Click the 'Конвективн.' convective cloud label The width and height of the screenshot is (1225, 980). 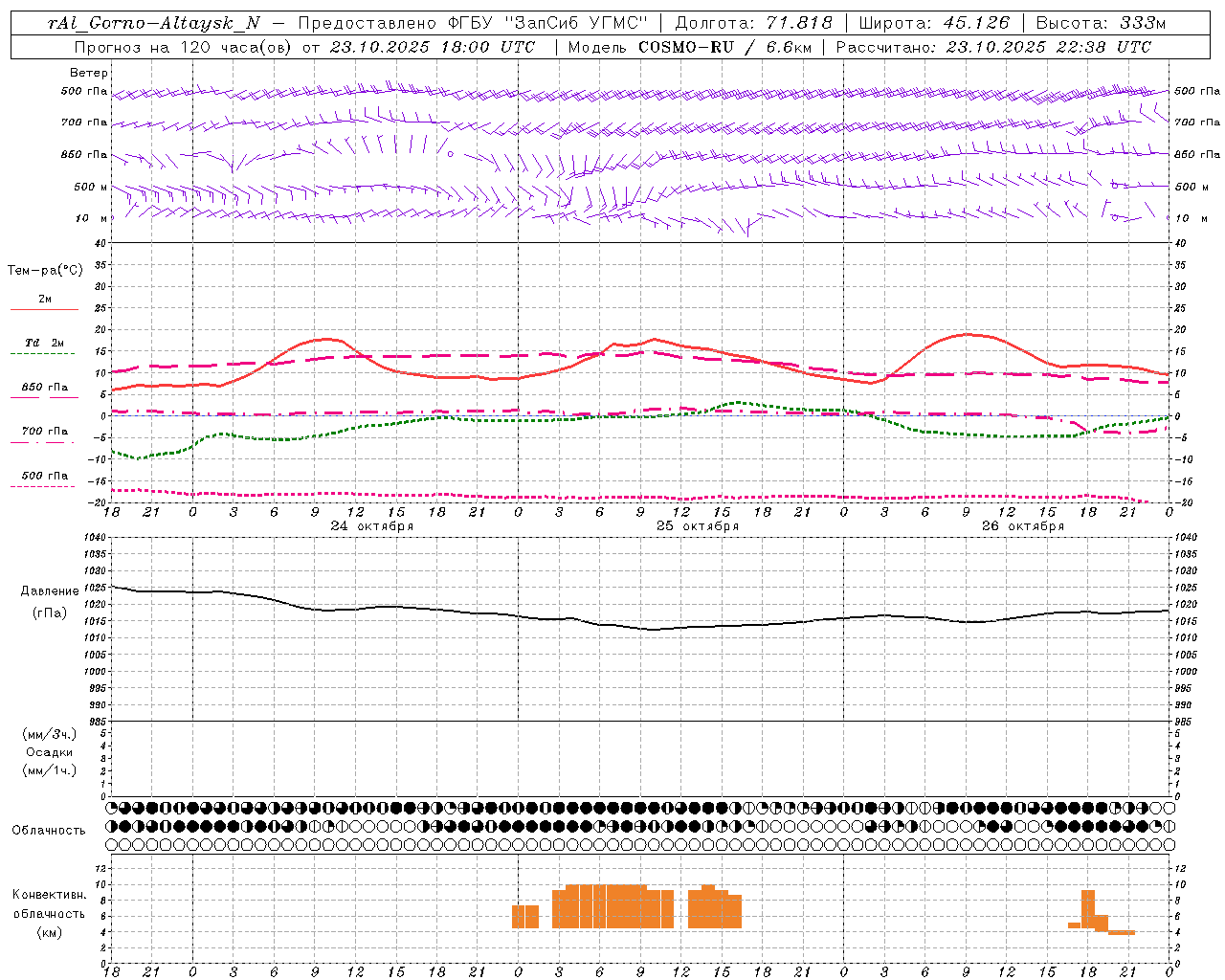[49, 894]
